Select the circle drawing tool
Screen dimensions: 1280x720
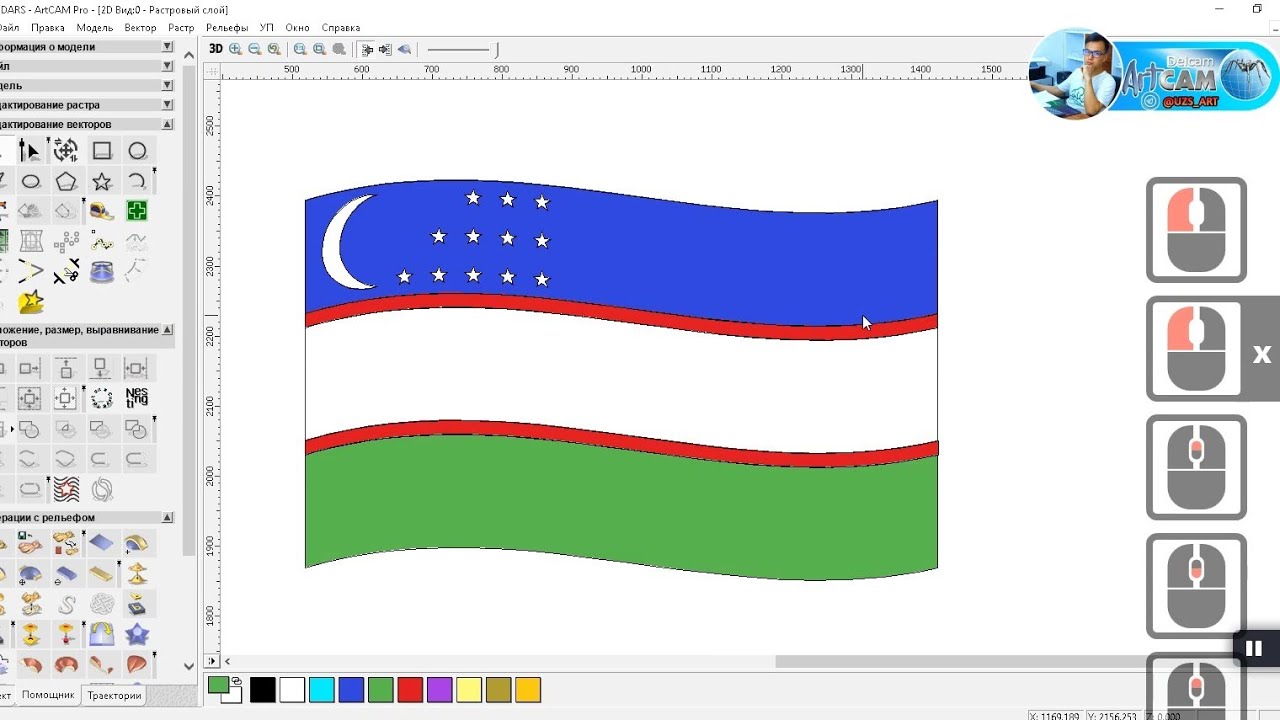[137, 151]
